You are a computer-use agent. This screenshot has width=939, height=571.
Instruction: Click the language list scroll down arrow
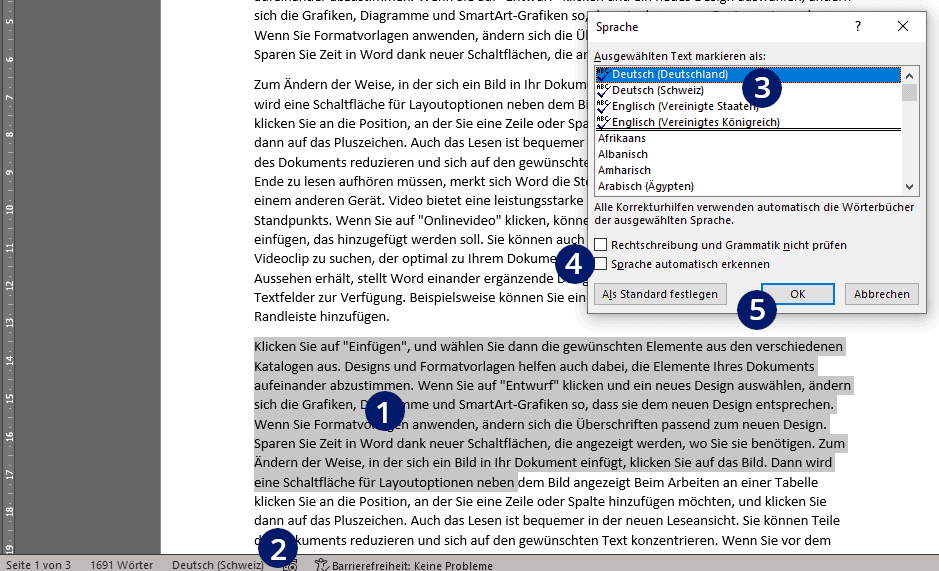pos(909,186)
